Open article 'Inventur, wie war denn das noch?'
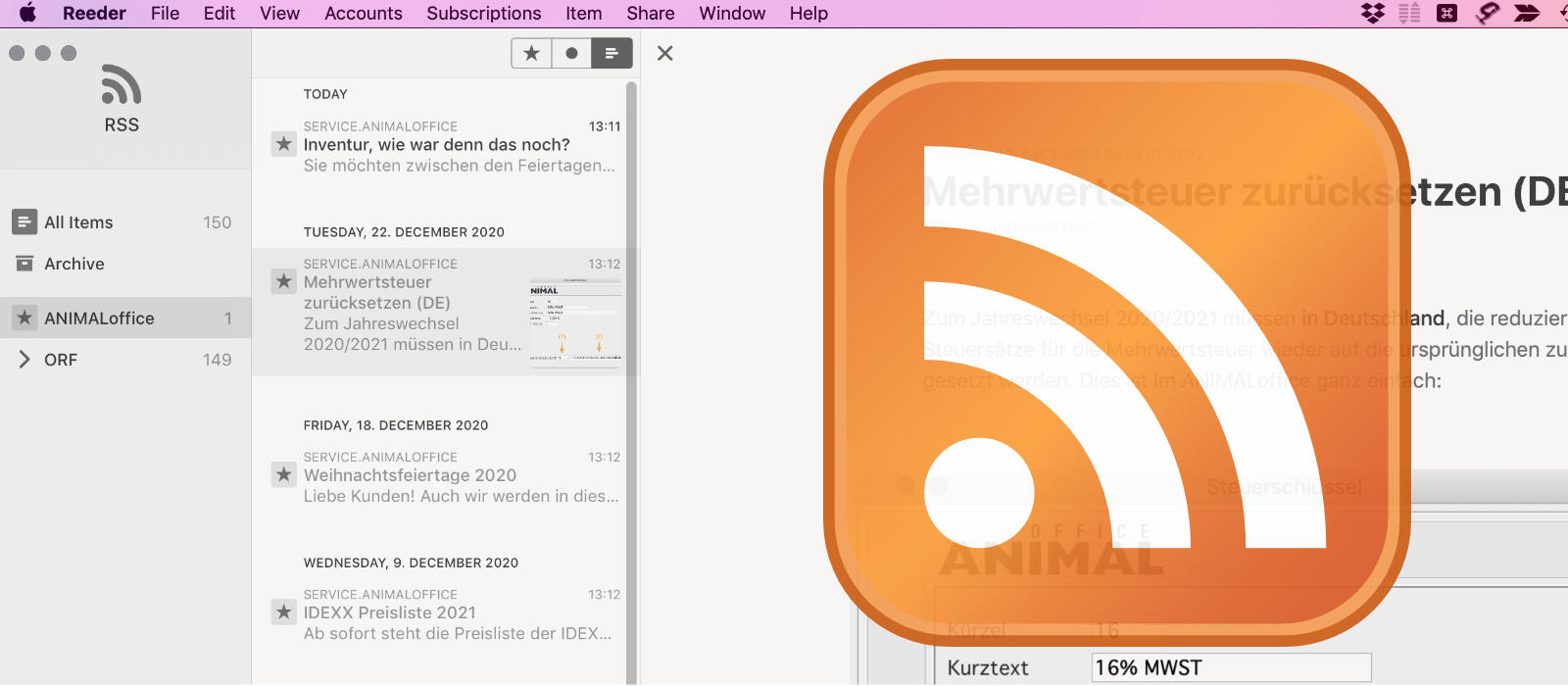This screenshot has height=686, width=1568. tap(437, 145)
